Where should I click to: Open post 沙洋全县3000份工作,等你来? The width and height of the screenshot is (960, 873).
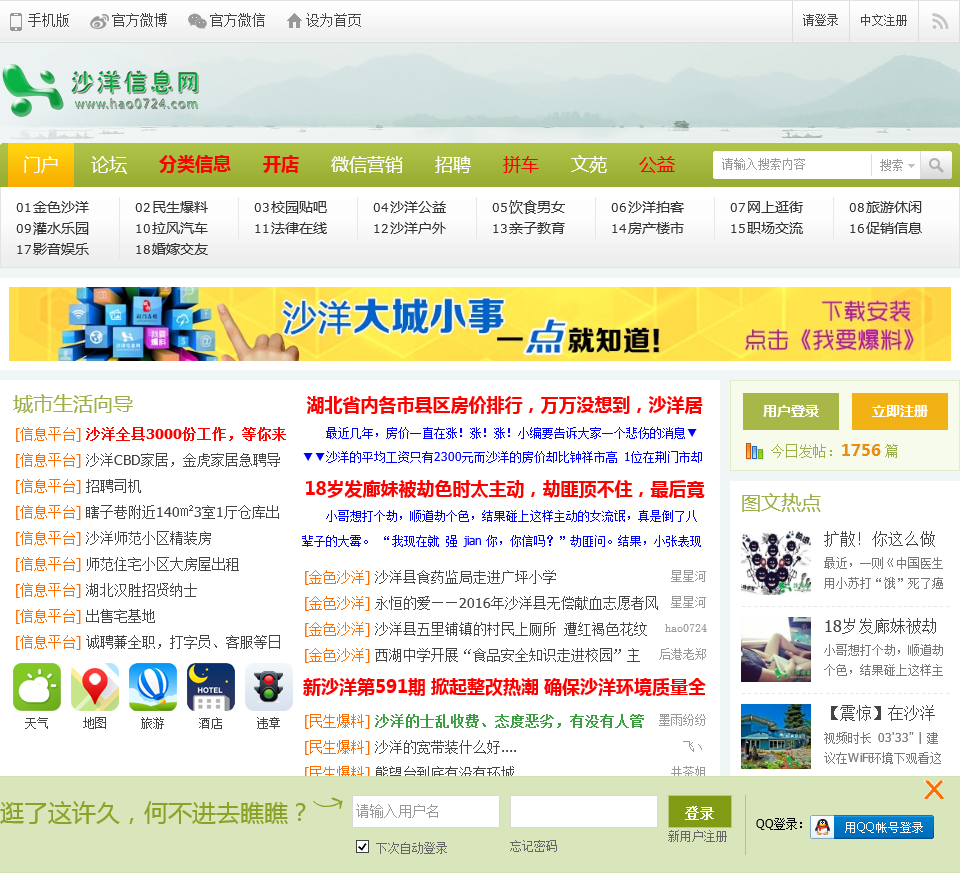coord(186,435)
